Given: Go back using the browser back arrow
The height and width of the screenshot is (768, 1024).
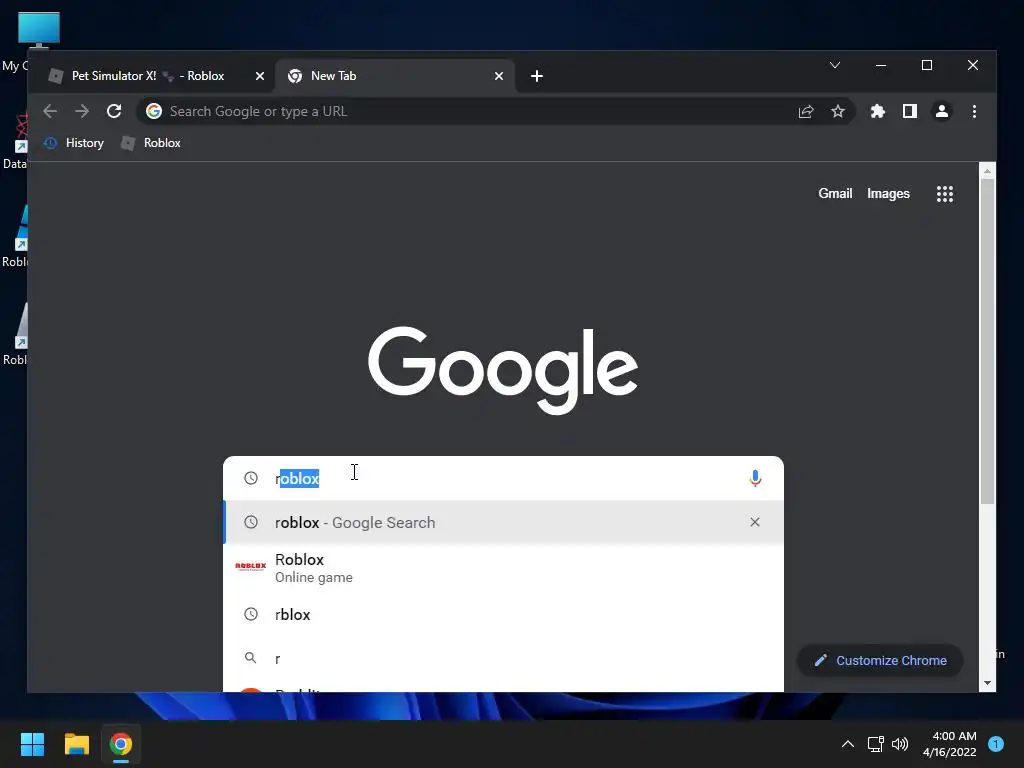Looking at the screenshot, I should click(x=50, y=111).
